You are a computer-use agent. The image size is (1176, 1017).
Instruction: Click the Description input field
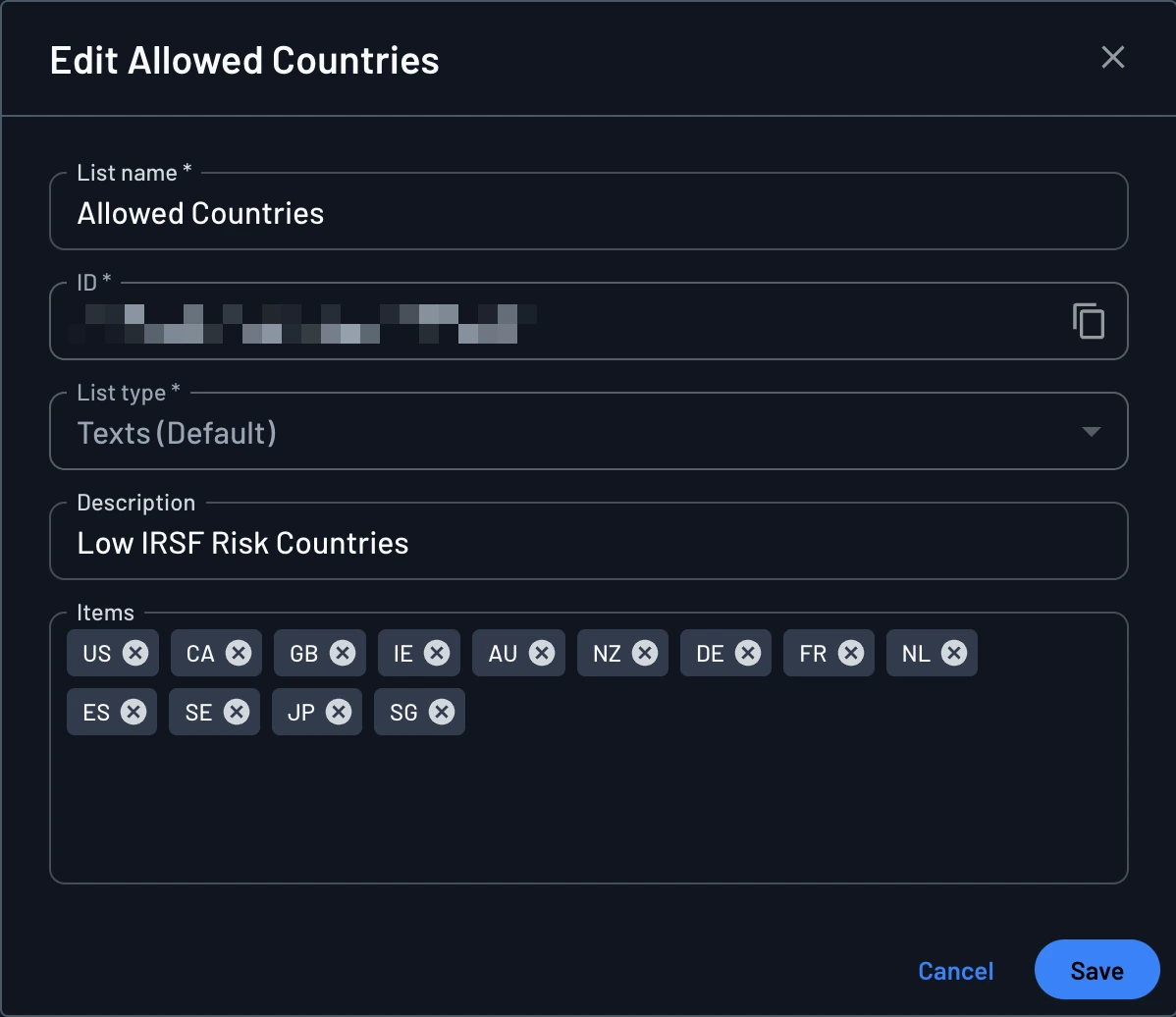[x=589, y=542]
